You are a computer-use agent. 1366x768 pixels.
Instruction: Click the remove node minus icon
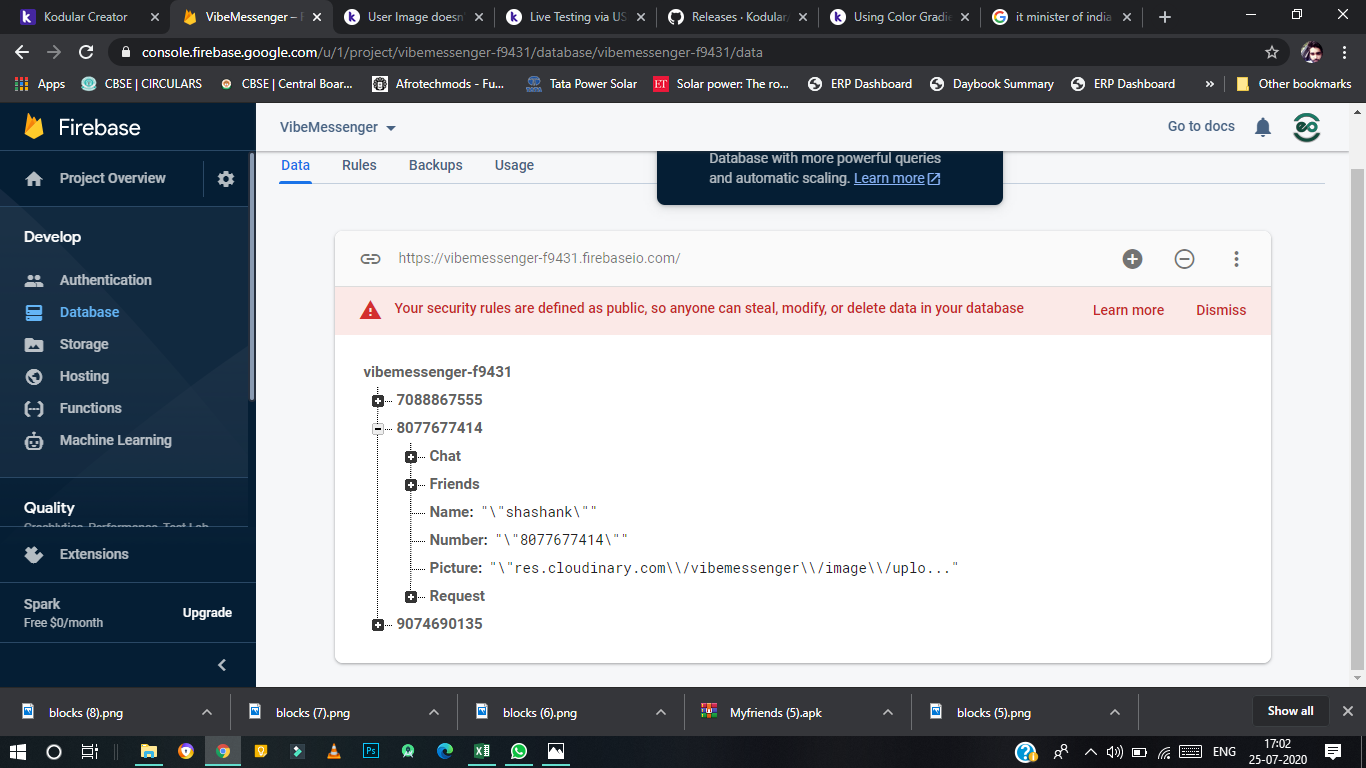pyautogui.click(x=1184, y=259)
